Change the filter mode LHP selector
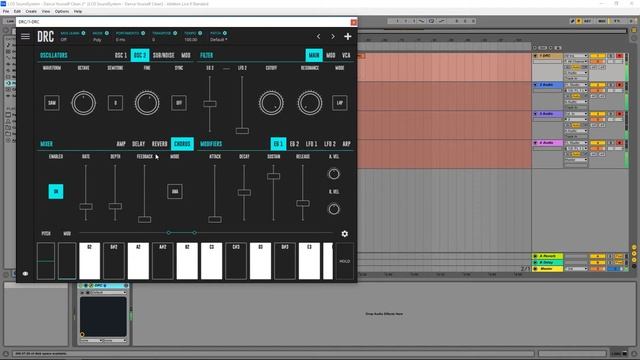This screenshot has width=640, height=360. (340, 103)
